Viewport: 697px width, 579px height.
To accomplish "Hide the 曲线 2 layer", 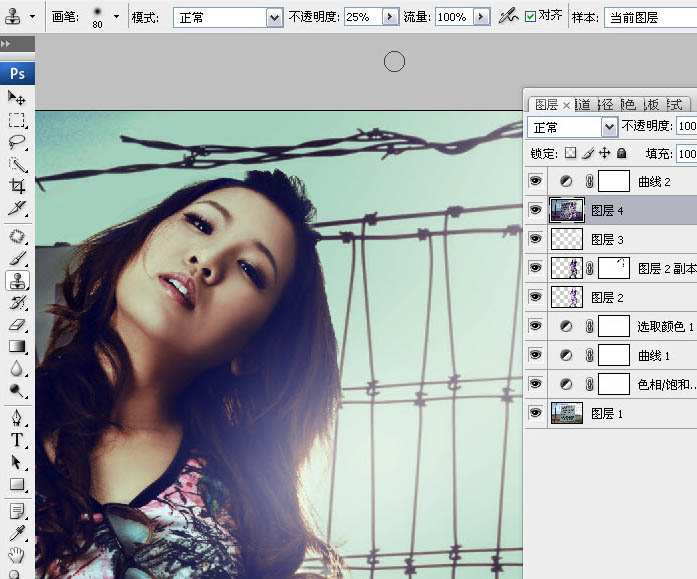I will tap(535, 182).
